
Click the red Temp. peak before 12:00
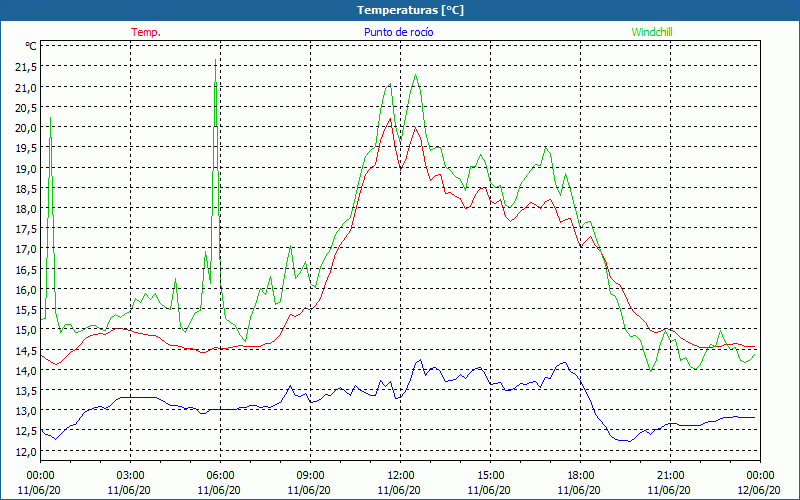click(390, 119)
